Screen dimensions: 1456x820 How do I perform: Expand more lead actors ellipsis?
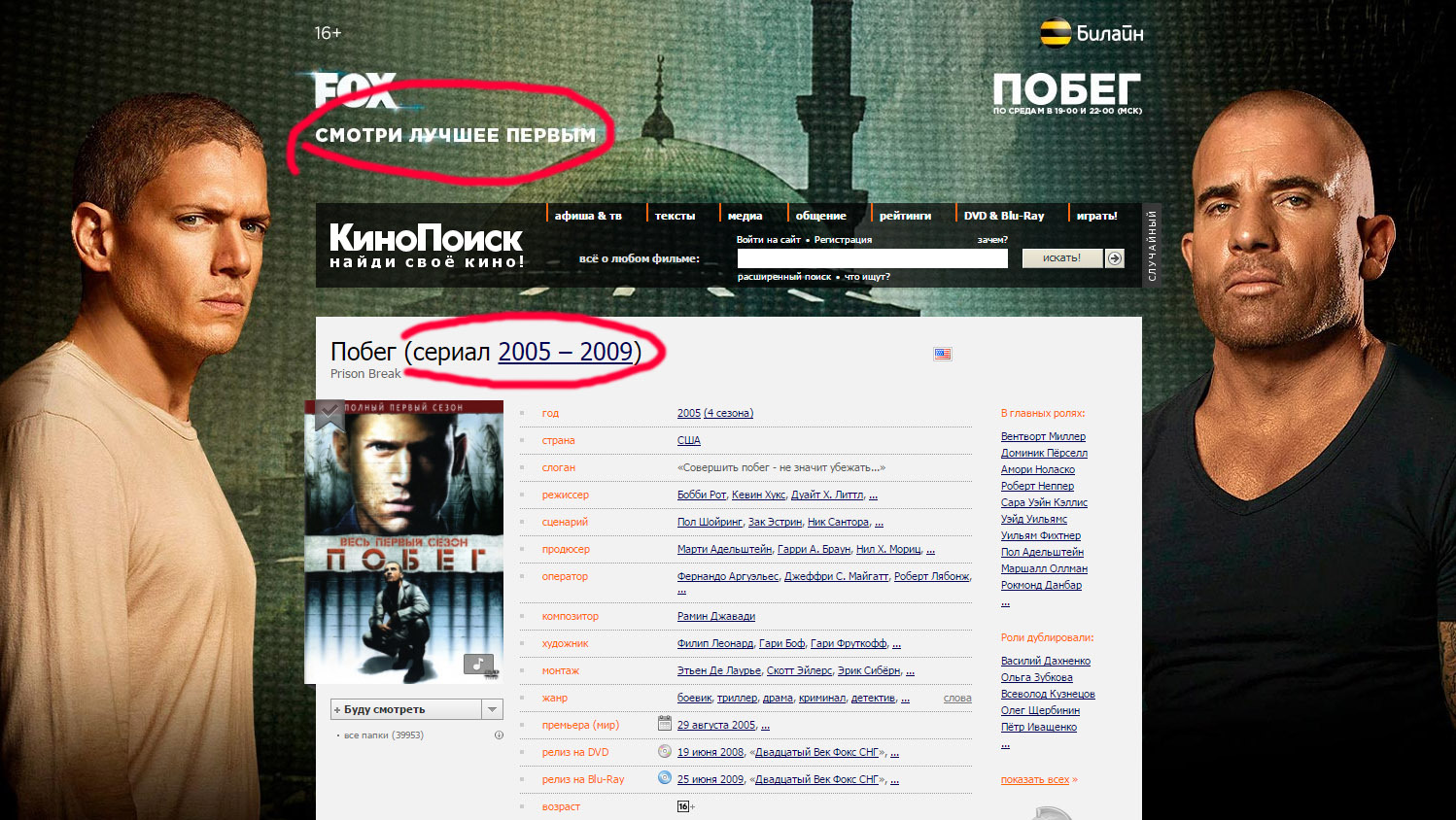(1005, 602)
